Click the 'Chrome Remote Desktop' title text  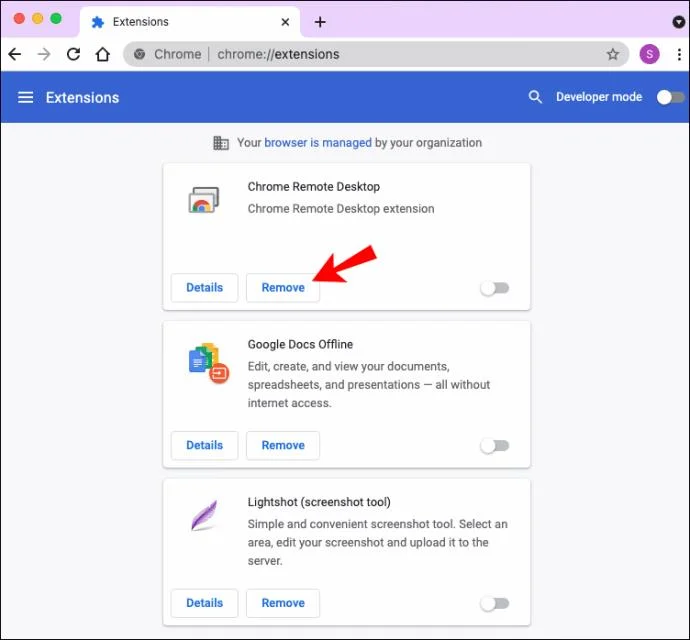pyautogui.click(x=314, y=187)
